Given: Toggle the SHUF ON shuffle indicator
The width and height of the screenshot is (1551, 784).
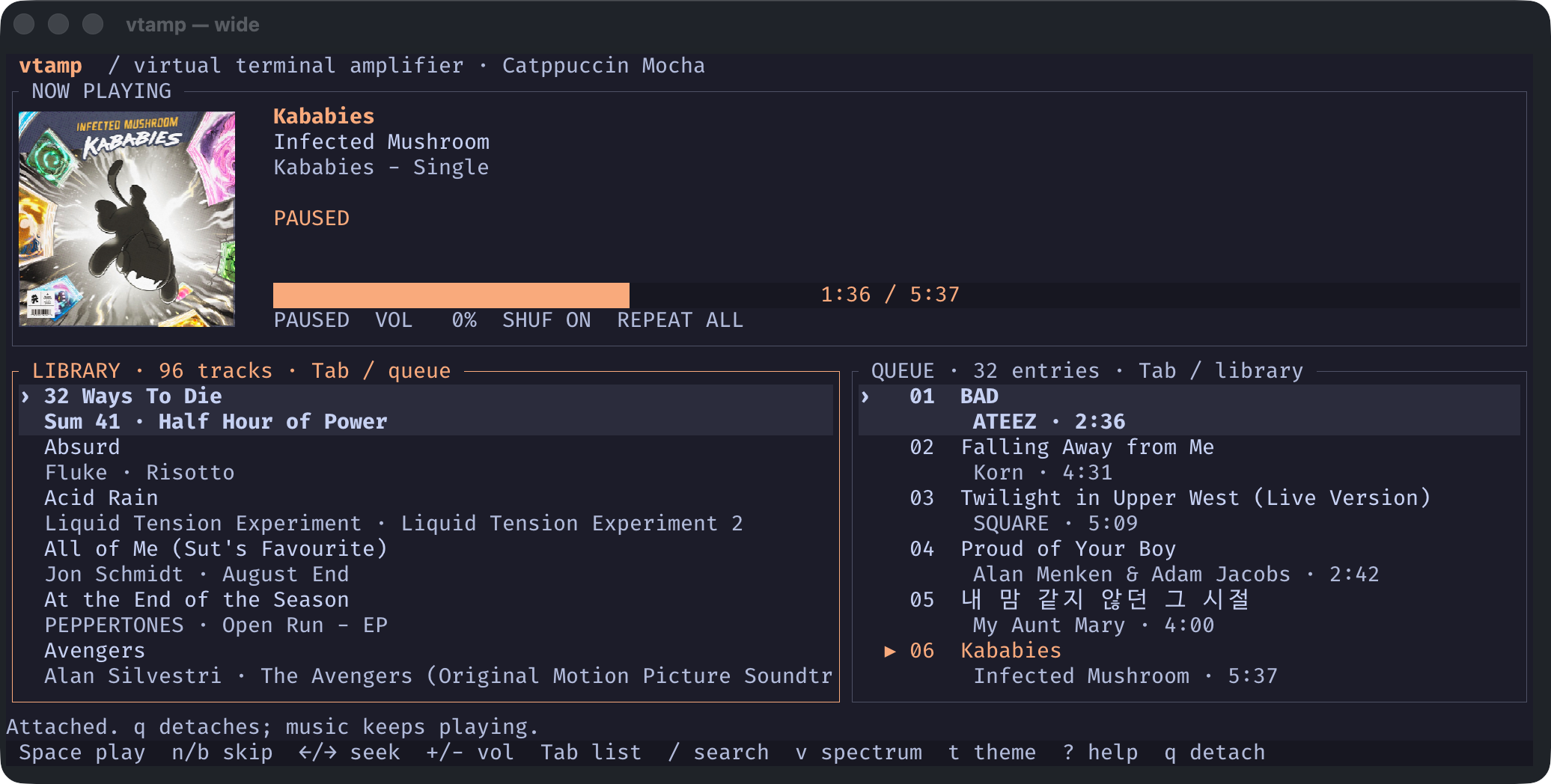Looking at the screenshot, I should 546,320.
